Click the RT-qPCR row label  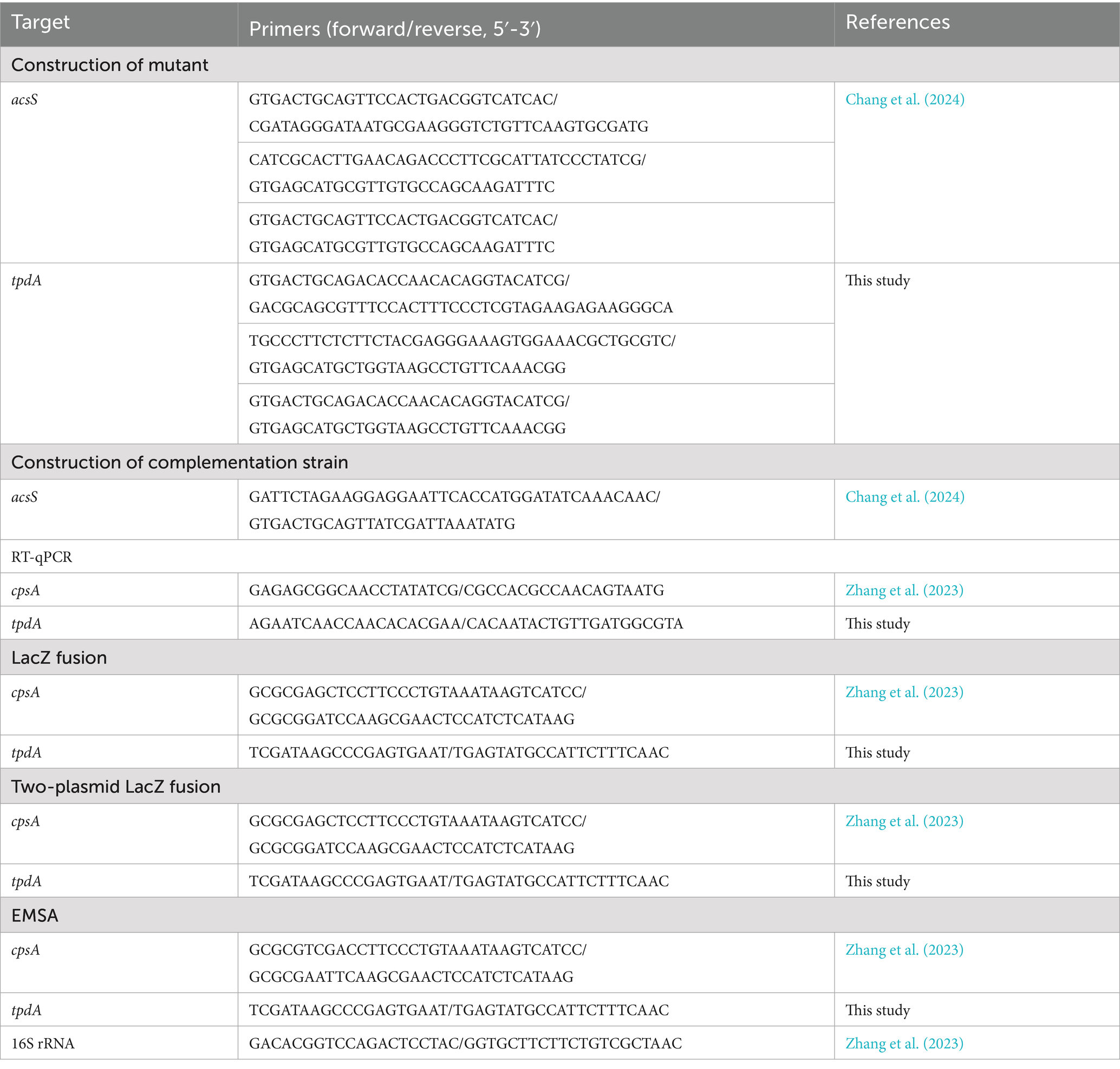[42, 557]
